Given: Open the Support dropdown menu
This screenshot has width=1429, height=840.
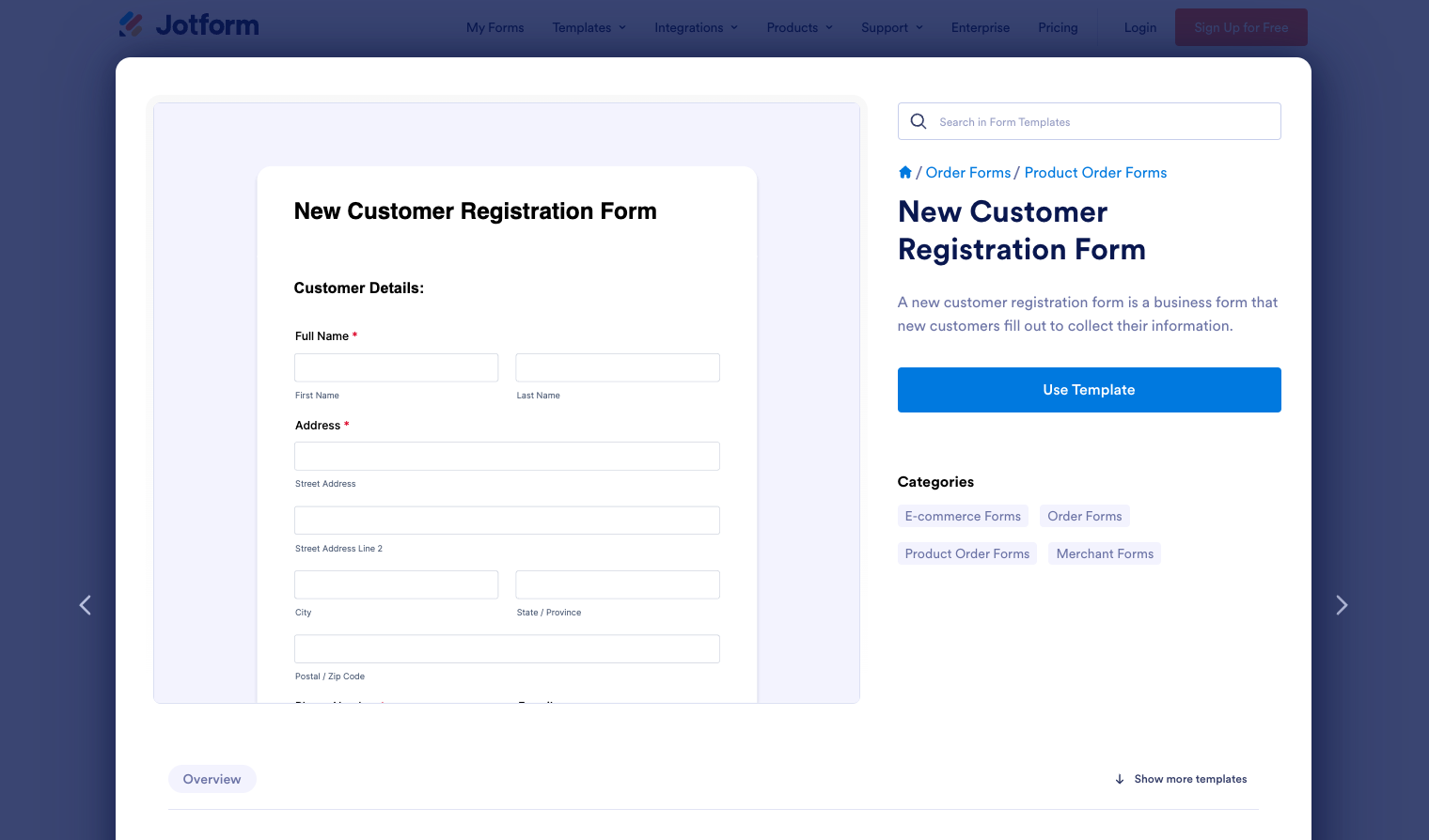Looking at the screenshot, I should coord(891,28).
